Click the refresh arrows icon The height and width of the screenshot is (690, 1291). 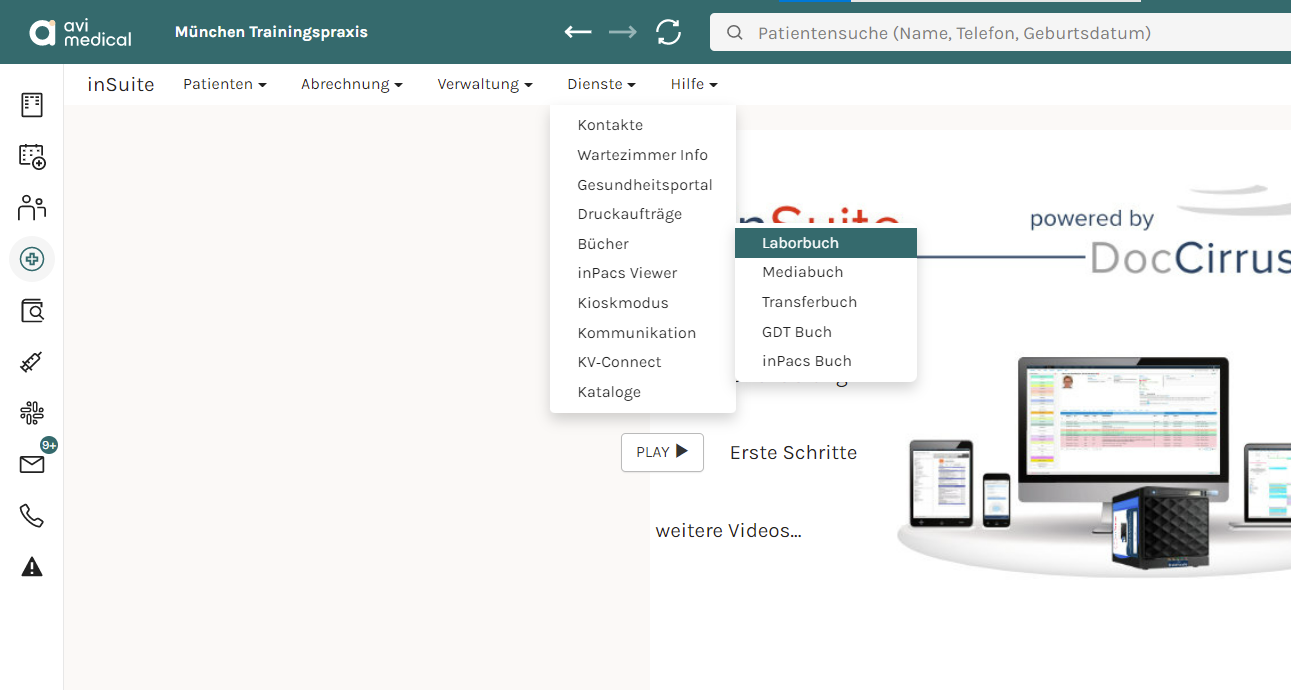(x=668, y=32)
